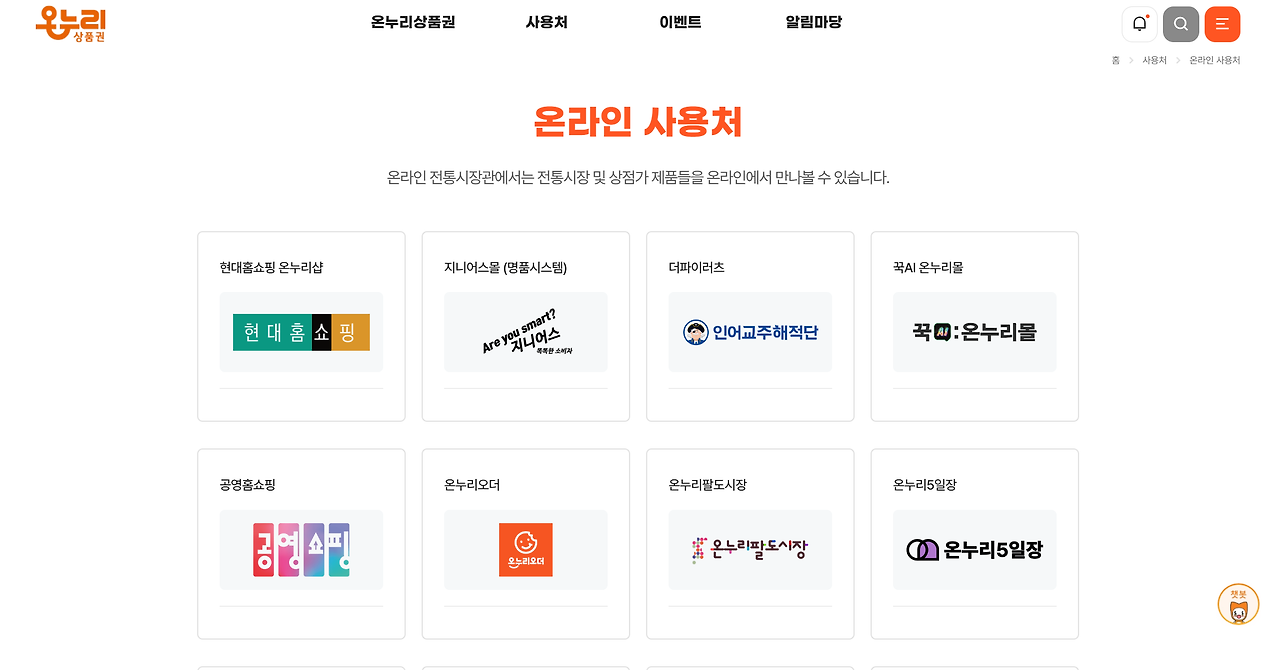The image size is (1280, 670).
Task: Click the 지니어스 logo image
Action: [526, 332]
